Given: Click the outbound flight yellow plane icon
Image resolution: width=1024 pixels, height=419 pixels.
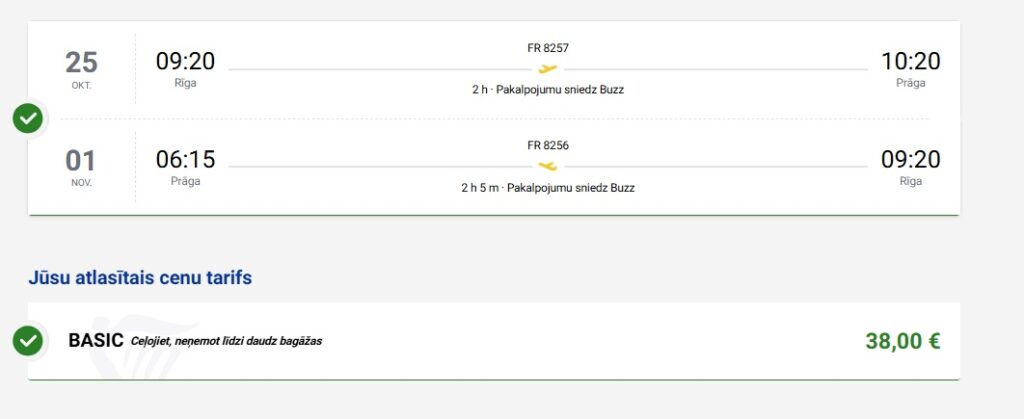Looking at the screenshot, I should tap(548, 69).
